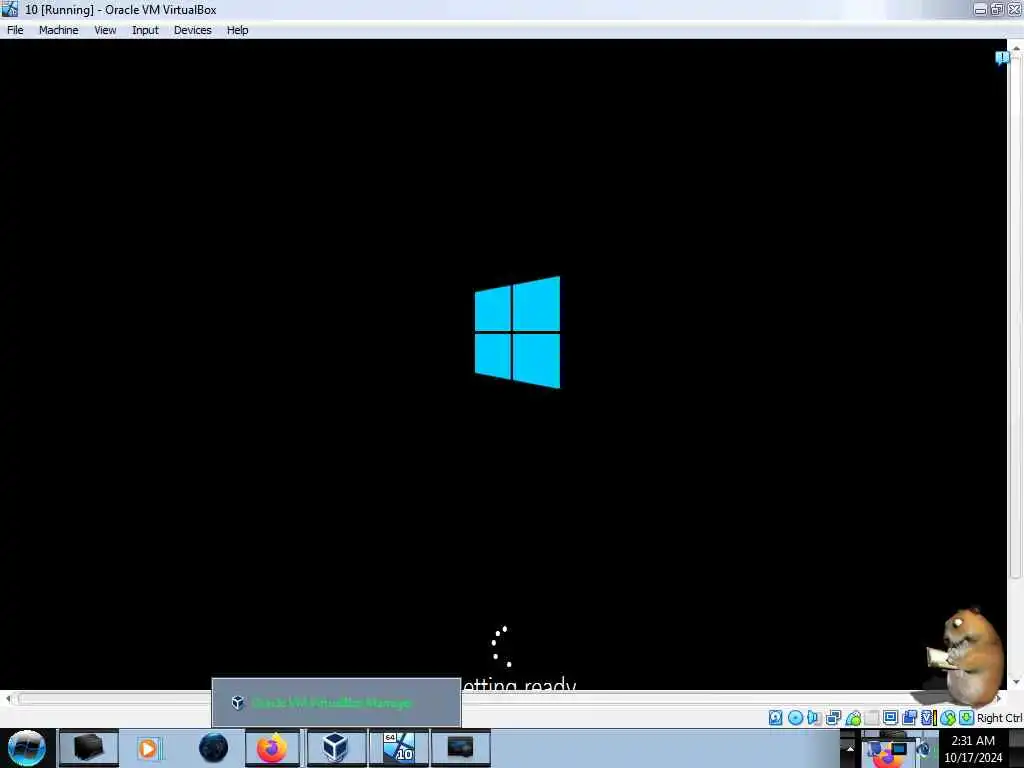Open the Help menu
The width and height of the screenshot is (1024, 768).
238,30
